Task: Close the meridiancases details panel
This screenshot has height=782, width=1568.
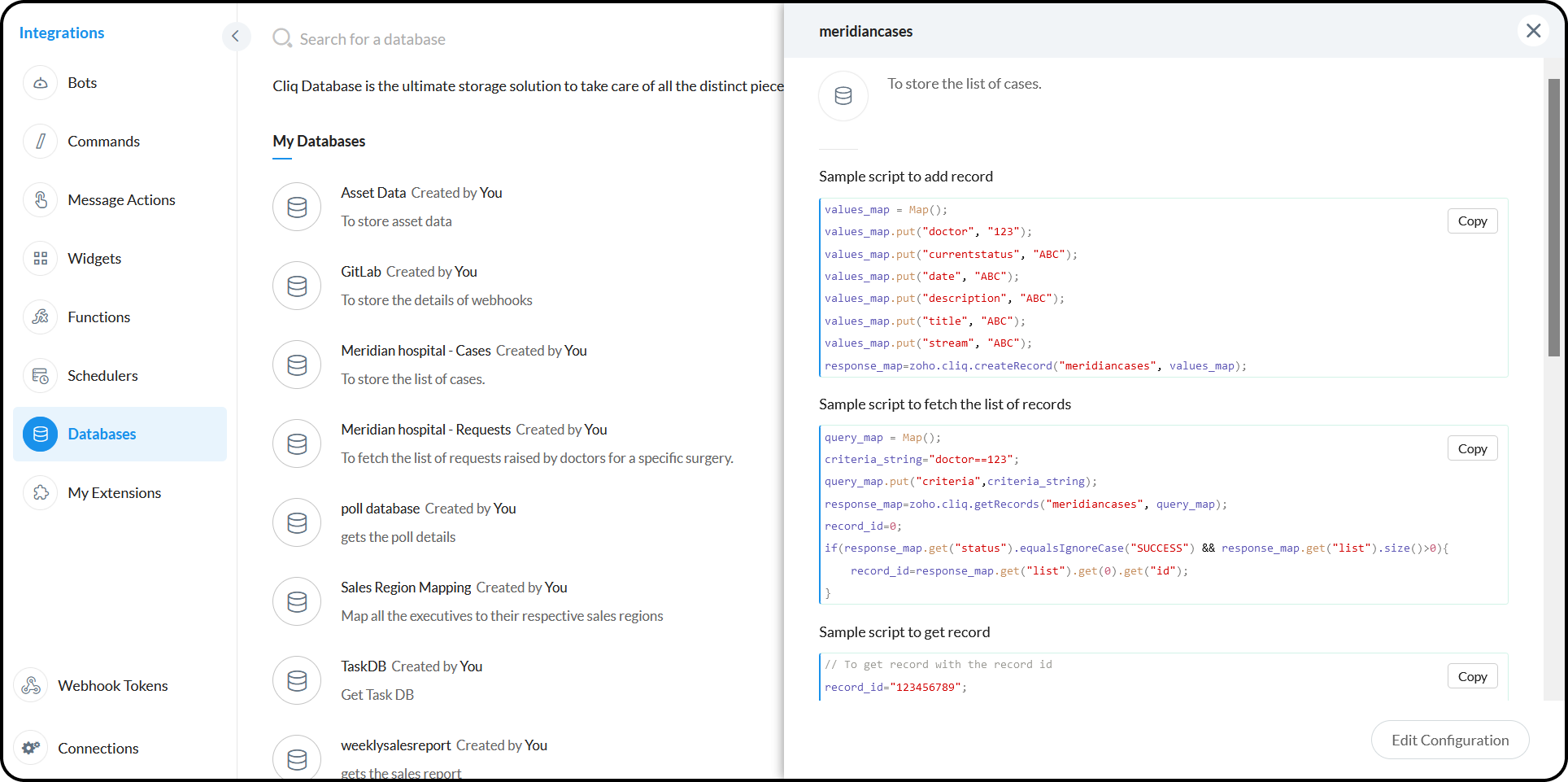Action: pyautogui.click(x=1533, y=31)
